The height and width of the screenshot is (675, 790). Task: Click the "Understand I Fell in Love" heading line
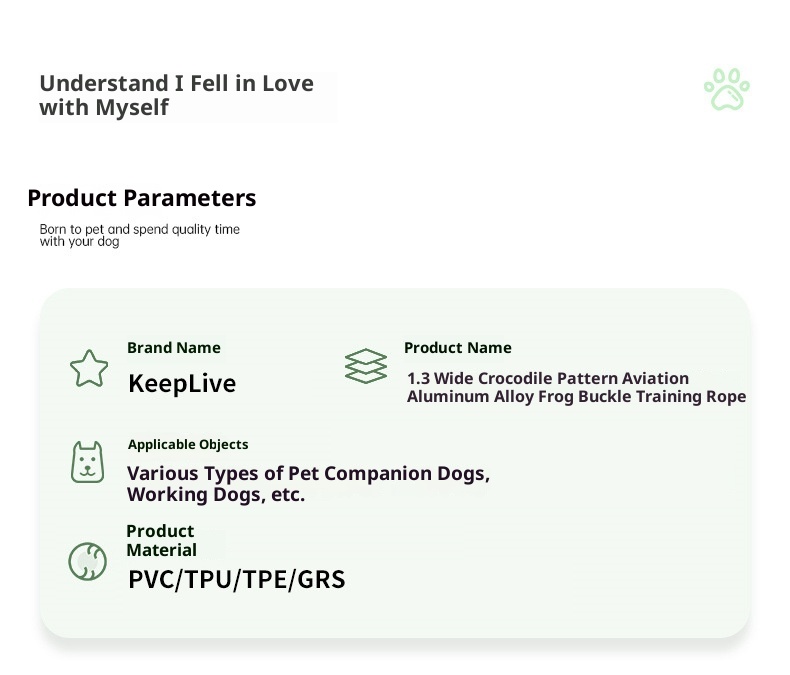point(176,84)
